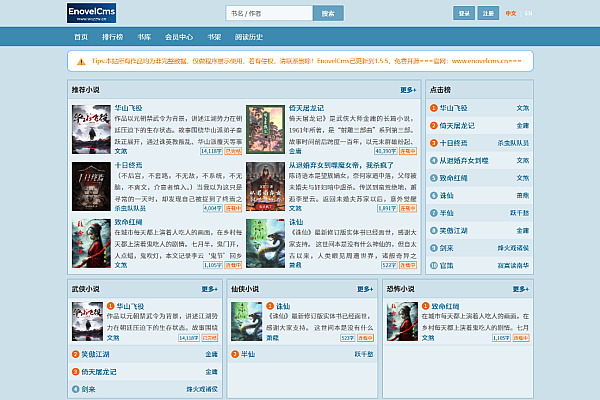Viewport: 600px width, 400px height.
Task: Open the 从退婚弃女到嗜魔女帝 title in 推荐小说
Action: [x=341, y=165]
